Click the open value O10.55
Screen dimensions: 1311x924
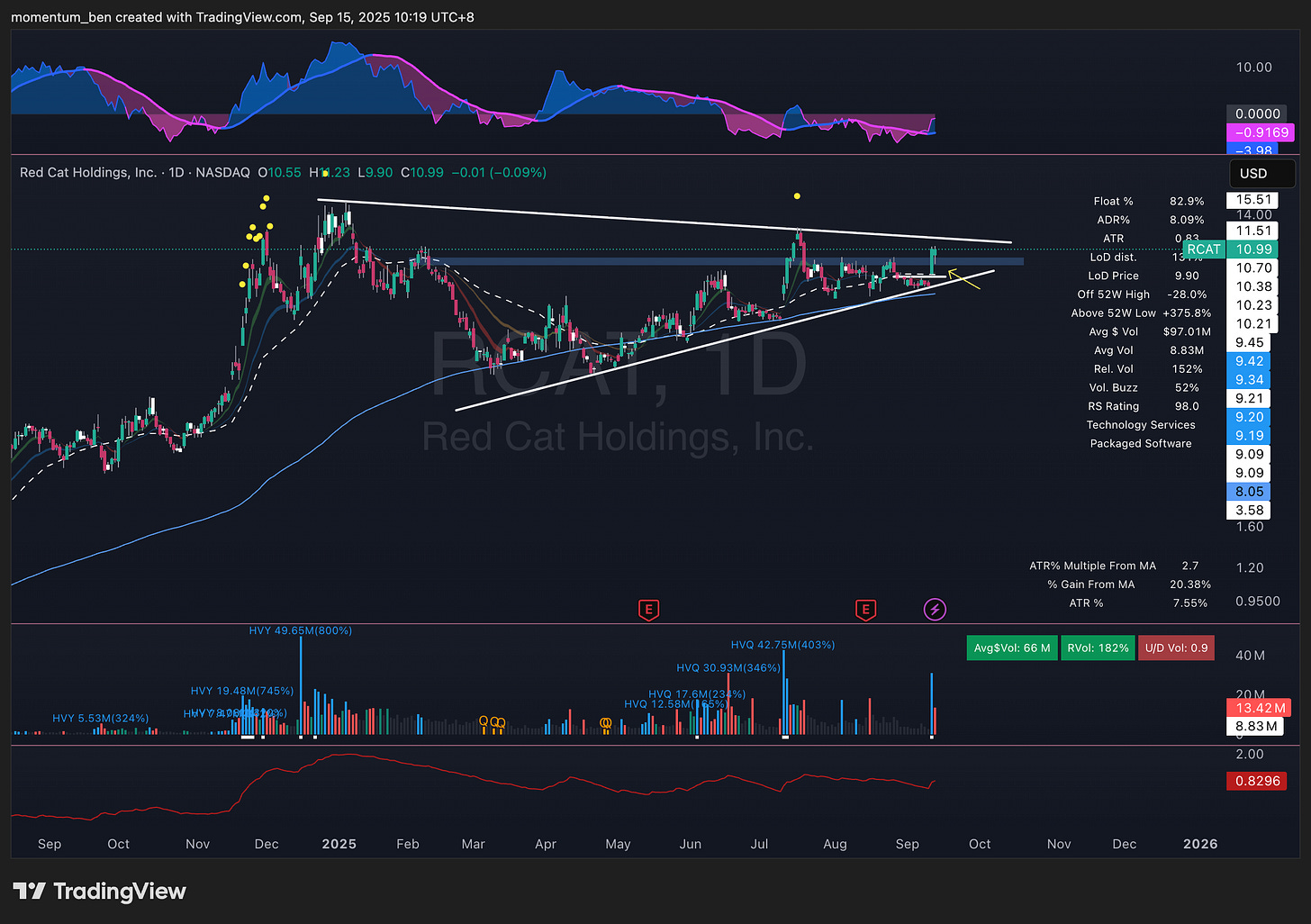[x=280, y=172]
